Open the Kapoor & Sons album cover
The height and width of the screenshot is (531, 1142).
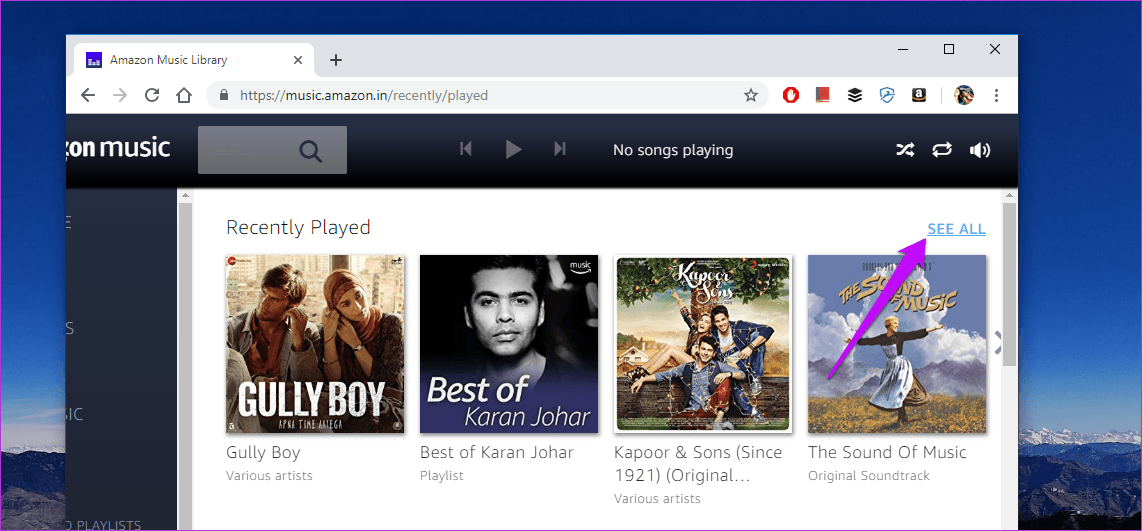[x=703, y=344]
